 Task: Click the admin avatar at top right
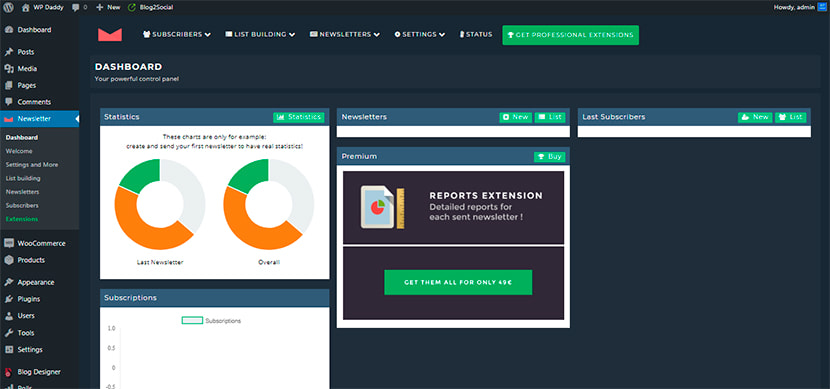(x=822, y=7)
